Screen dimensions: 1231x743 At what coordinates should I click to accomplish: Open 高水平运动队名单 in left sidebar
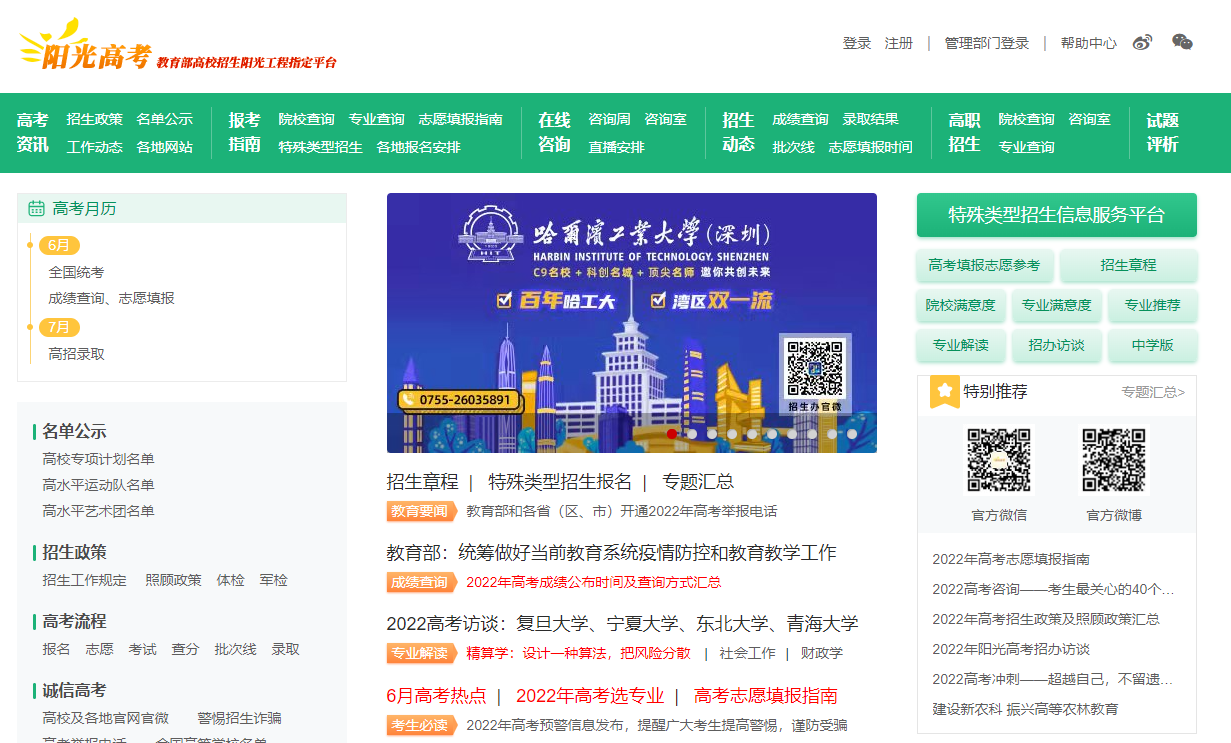click(98, 485)
